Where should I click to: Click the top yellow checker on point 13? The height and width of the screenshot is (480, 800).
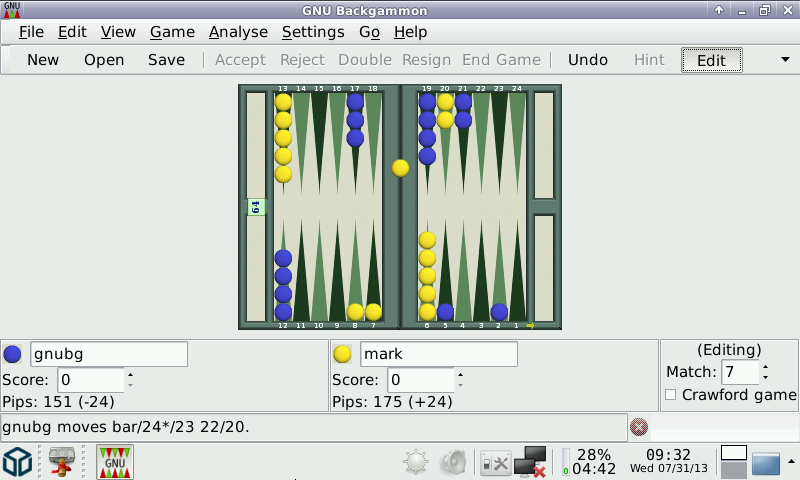[x=283, y=102]
